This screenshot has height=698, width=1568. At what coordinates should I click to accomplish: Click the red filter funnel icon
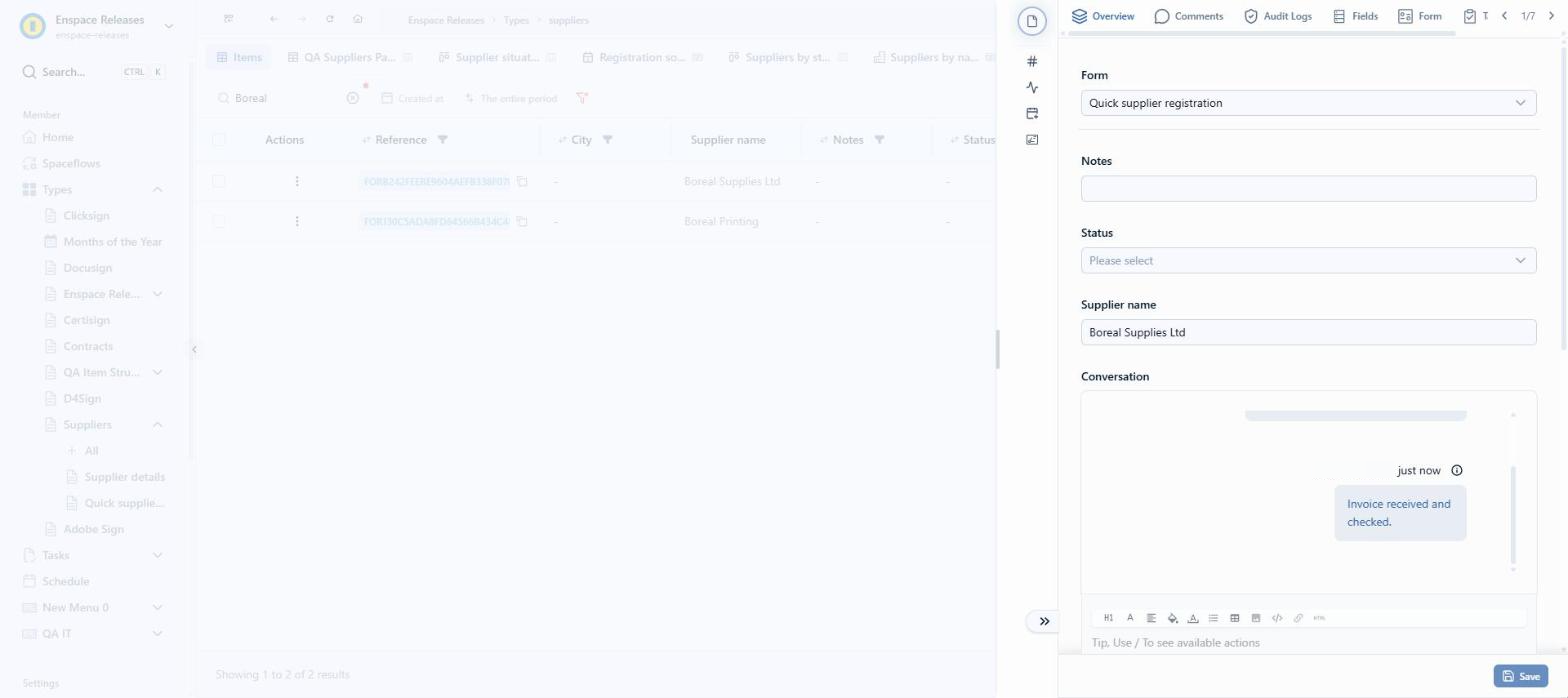582,98
